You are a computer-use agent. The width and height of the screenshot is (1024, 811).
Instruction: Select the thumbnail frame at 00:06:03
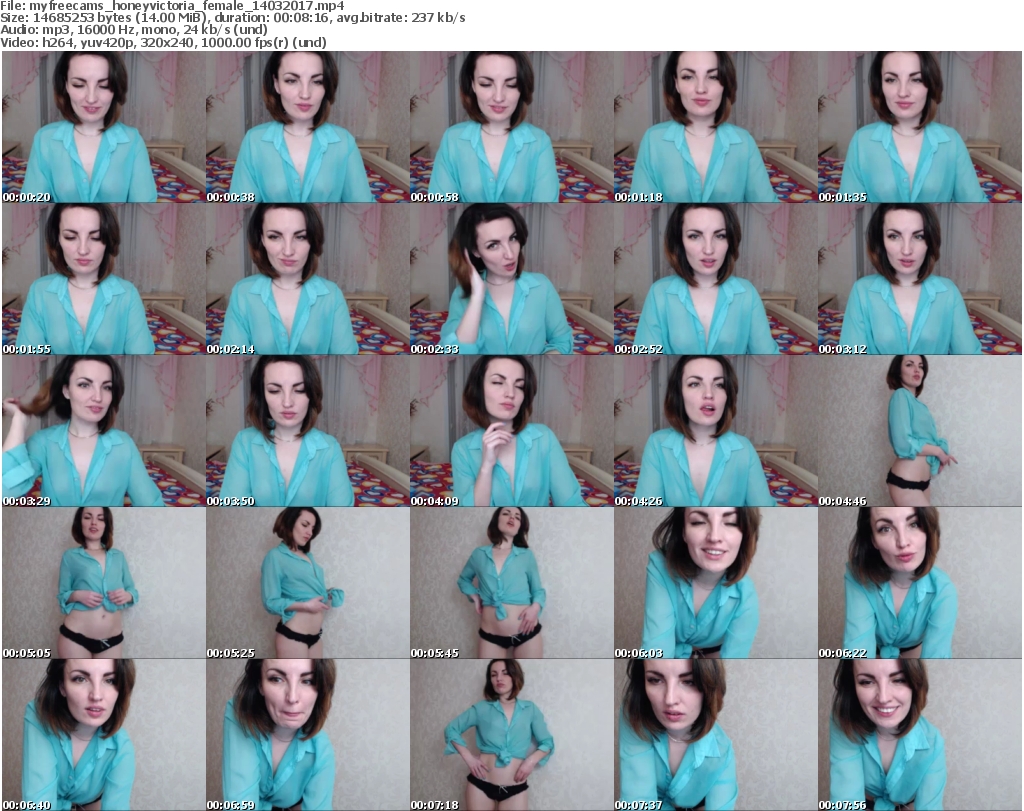pos(716,582)
